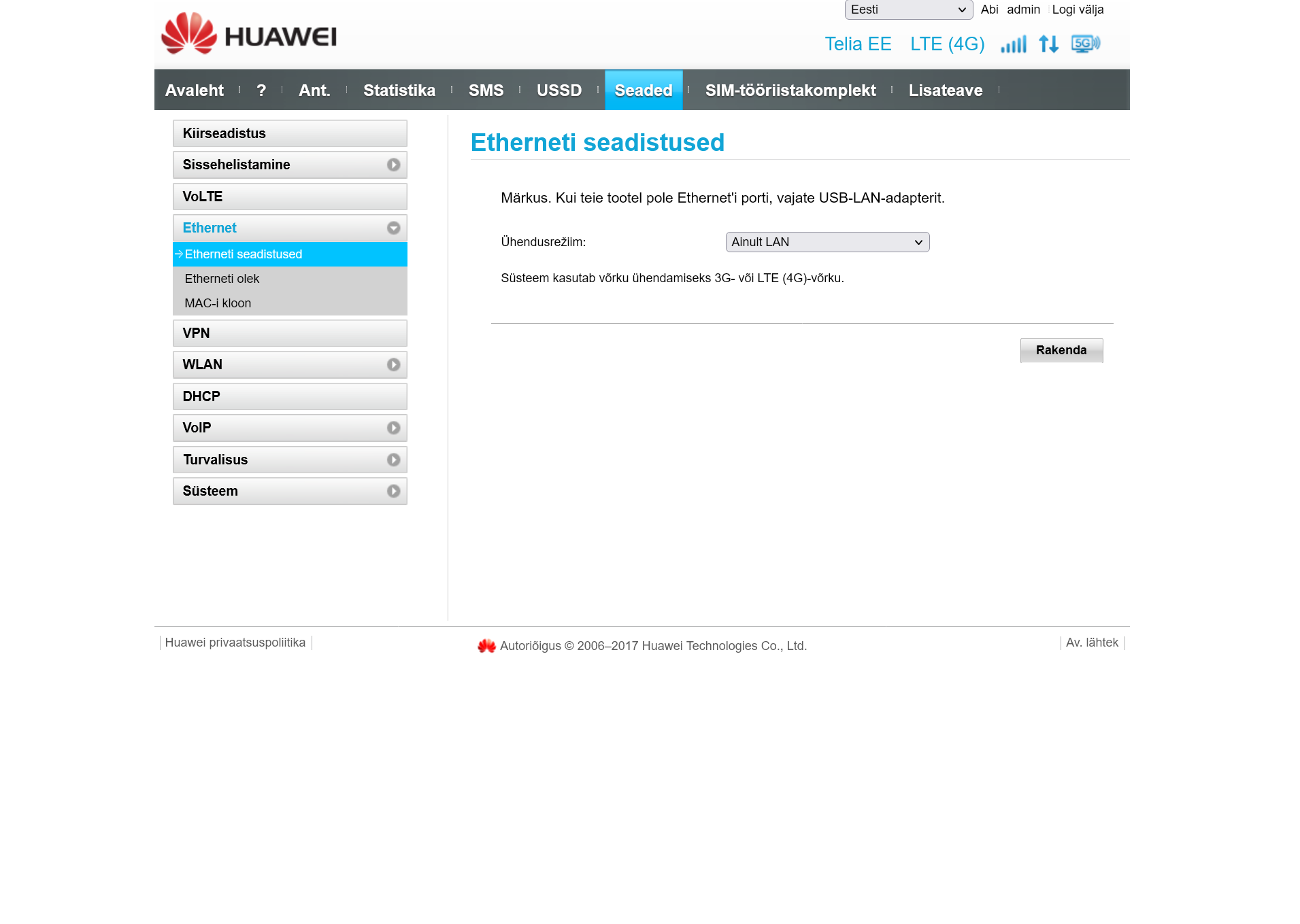Switch to the Ant. tab
This screenshot has height=924, width=1300.
(x=314, y=90)
